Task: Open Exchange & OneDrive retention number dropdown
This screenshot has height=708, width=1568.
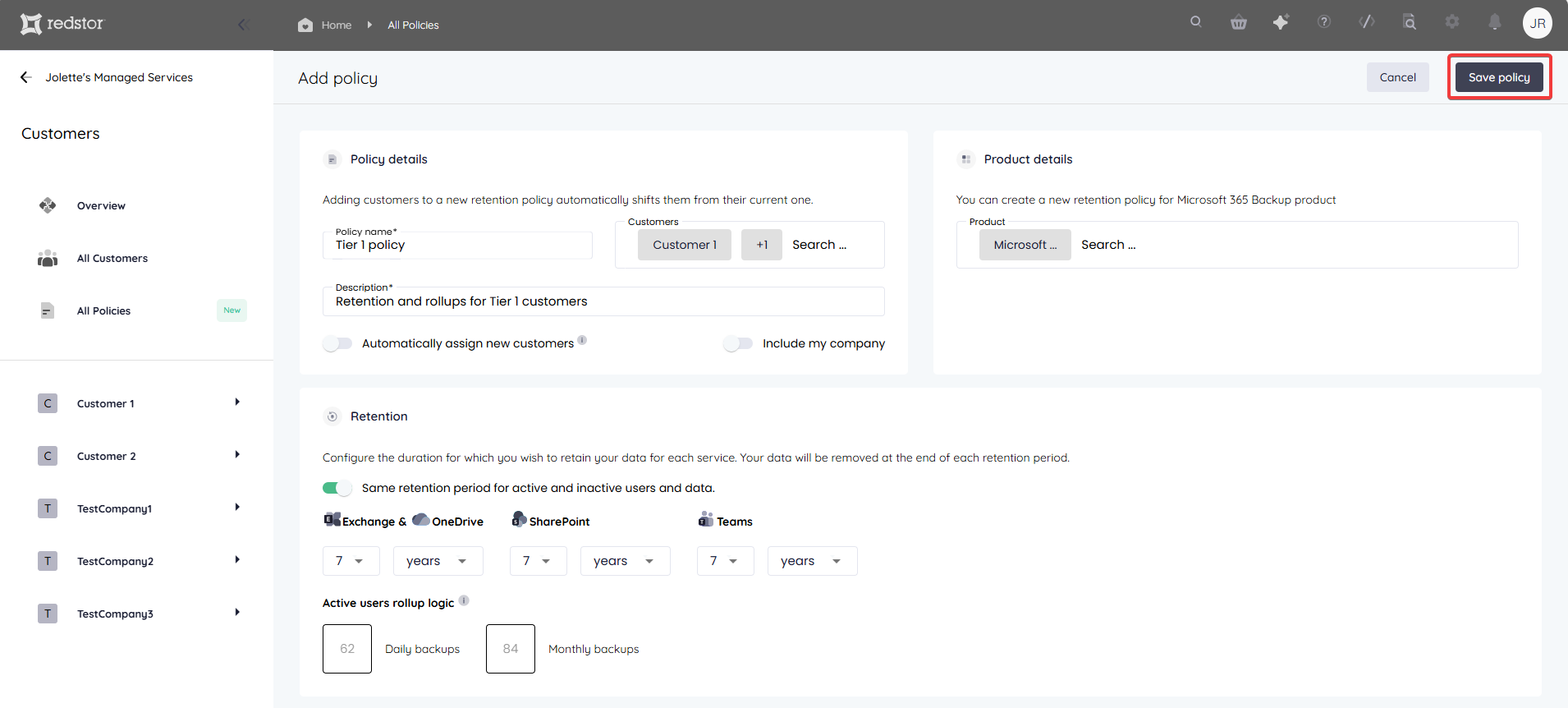Action: (351, 561)
